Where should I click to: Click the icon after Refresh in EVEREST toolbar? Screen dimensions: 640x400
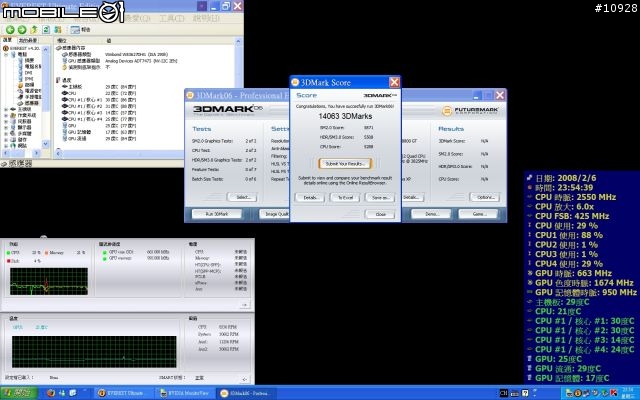[x=58, y=29]
